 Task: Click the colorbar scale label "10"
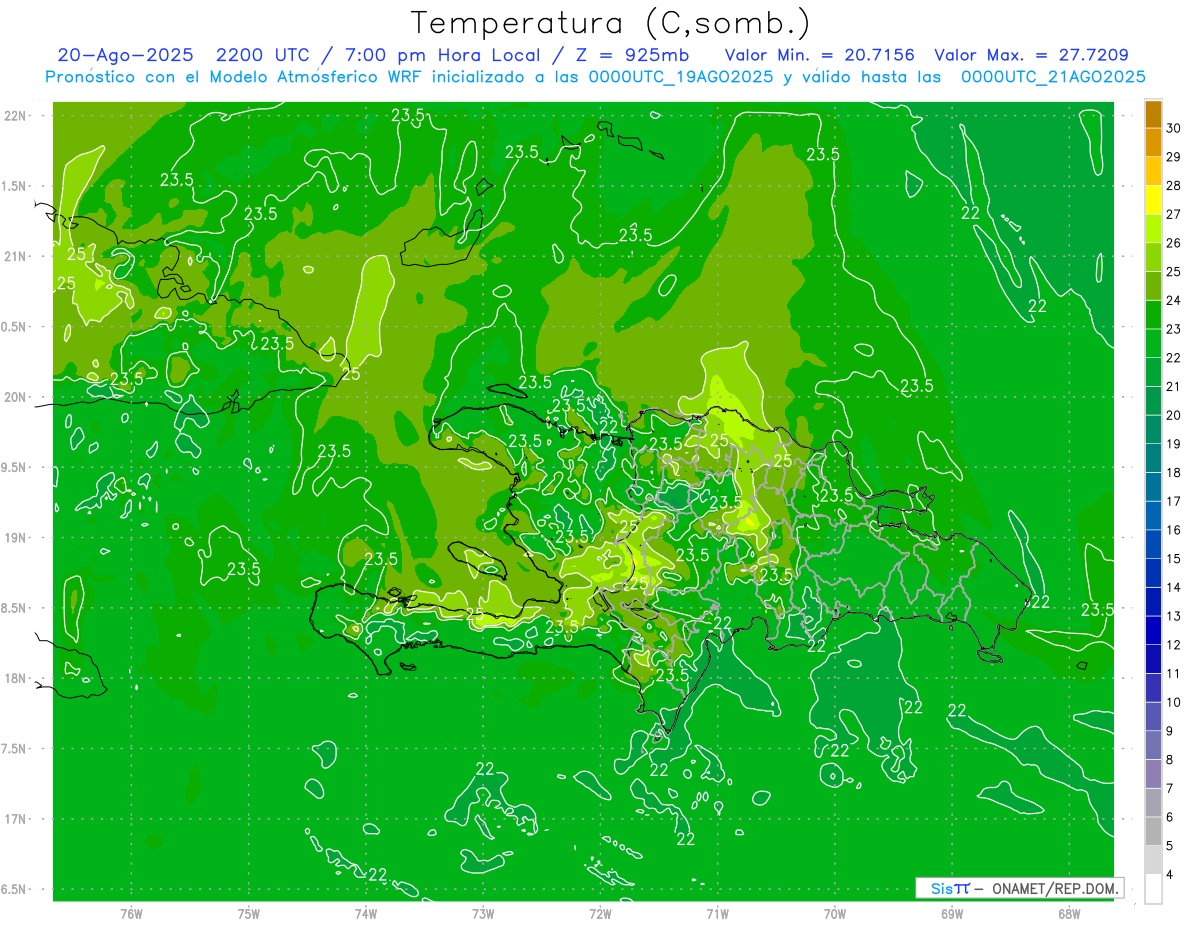click(1174, 702)
